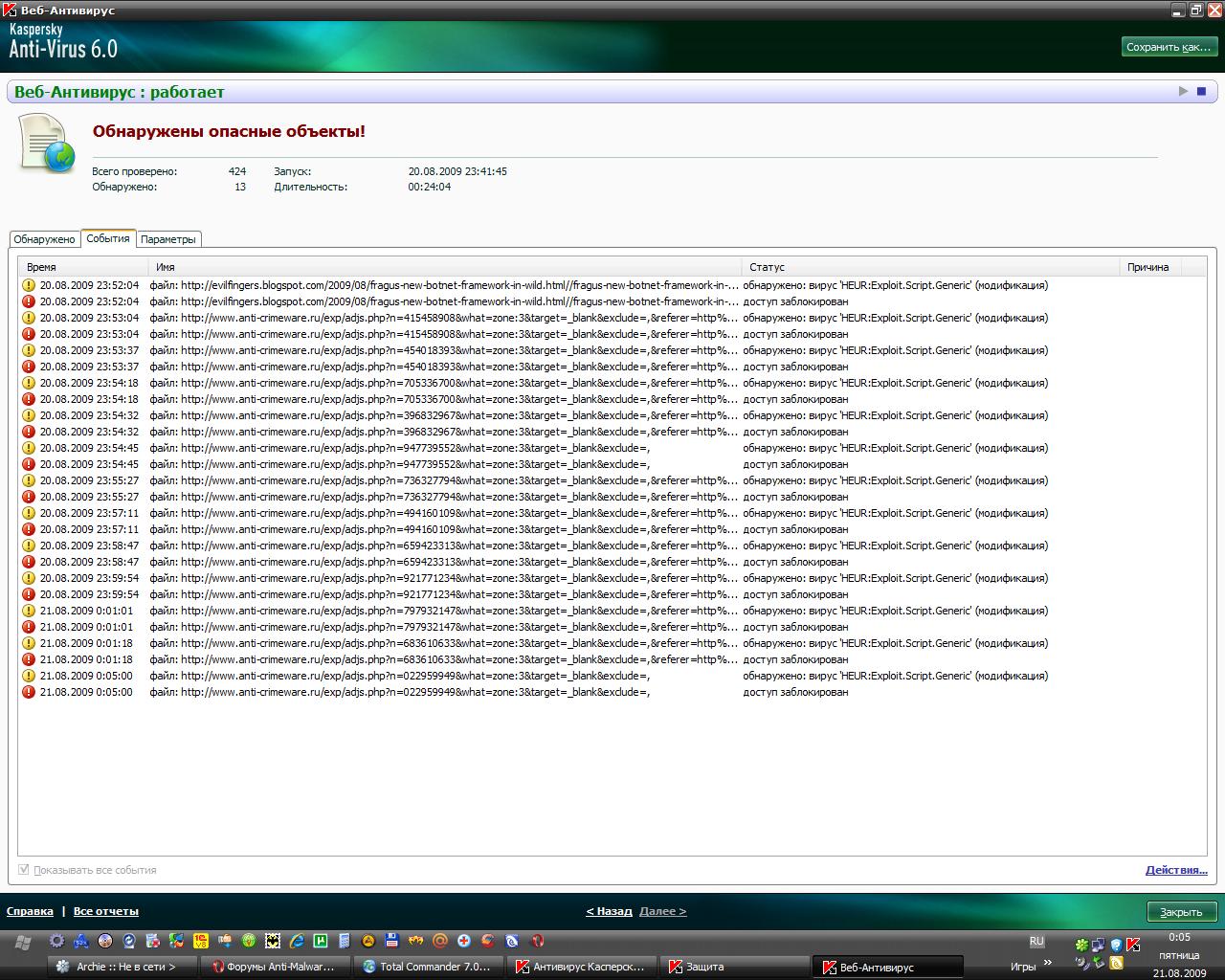Click the yellow warning icon at 23:54:45
1225x980 pixels.
(x=29, y=448)
